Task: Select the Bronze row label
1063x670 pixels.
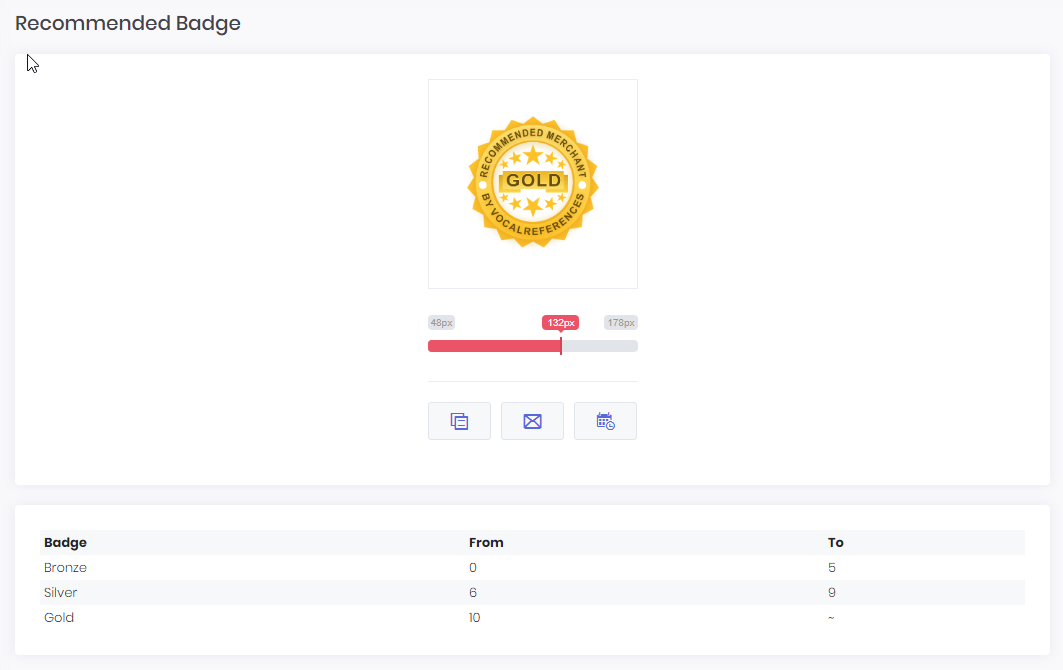Action: (x=65, y=568)
